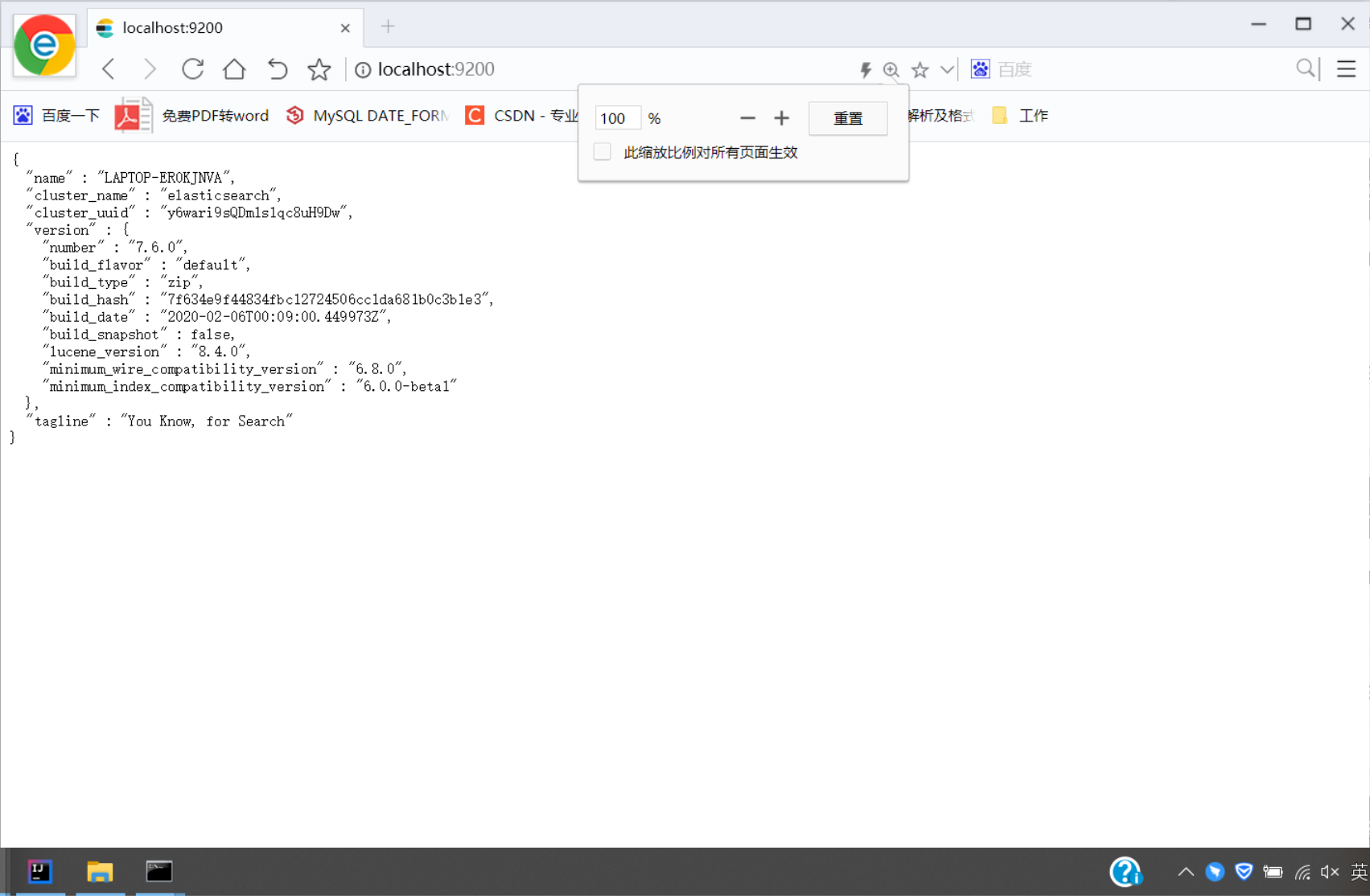The width and height of the screenshot is (1370, 896).
Task: Increase zoom with the plus control
Action: [780, 118]
